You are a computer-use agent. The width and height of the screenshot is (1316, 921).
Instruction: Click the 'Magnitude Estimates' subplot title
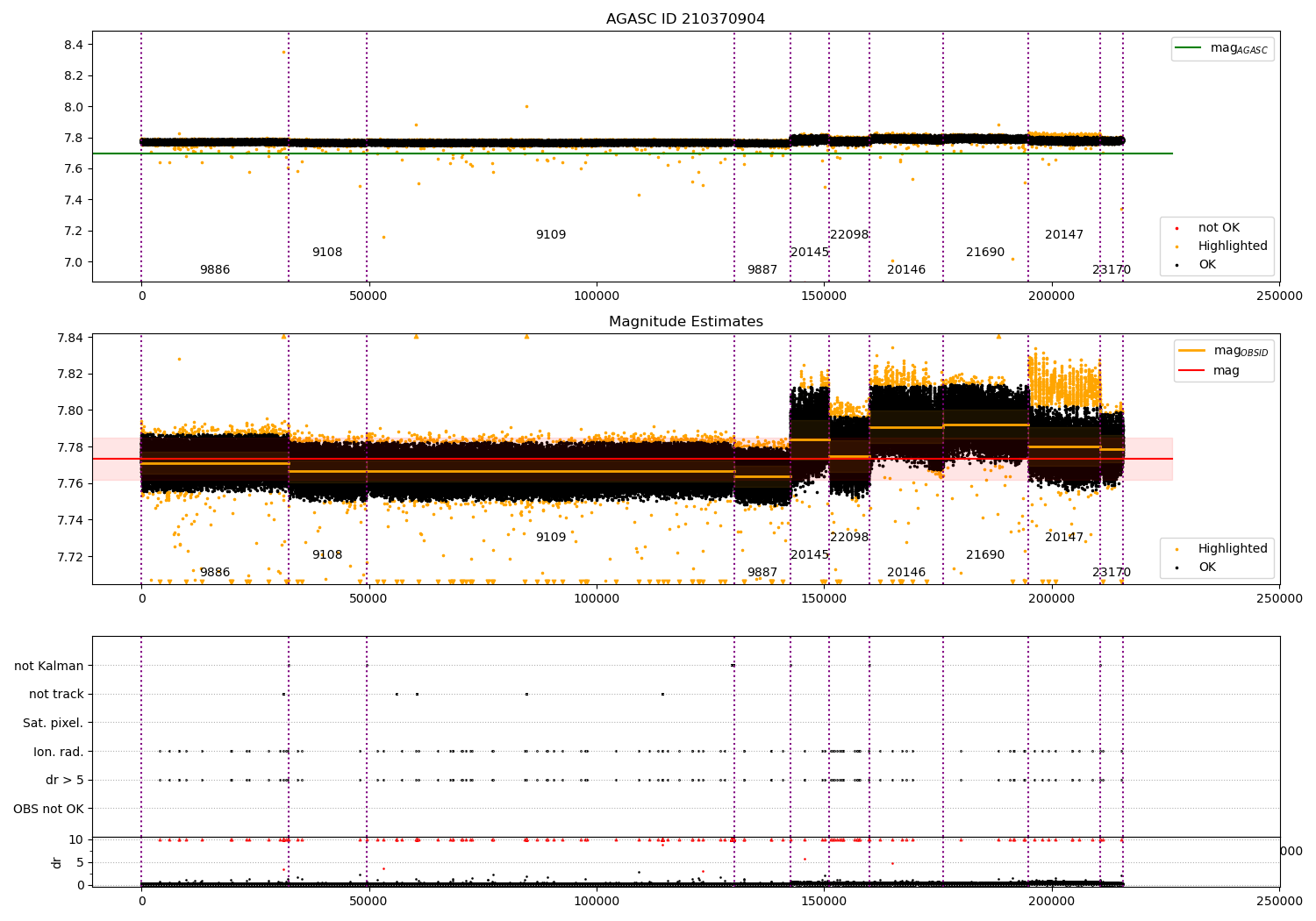tap(686, 322)
